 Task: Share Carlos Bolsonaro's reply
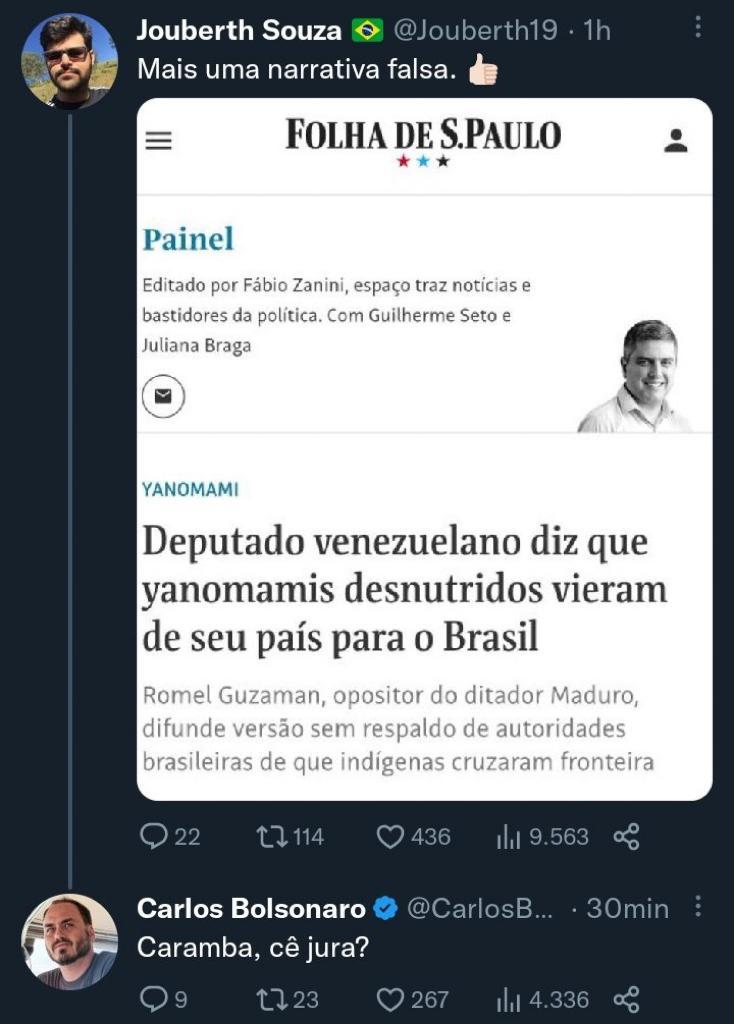626,999
